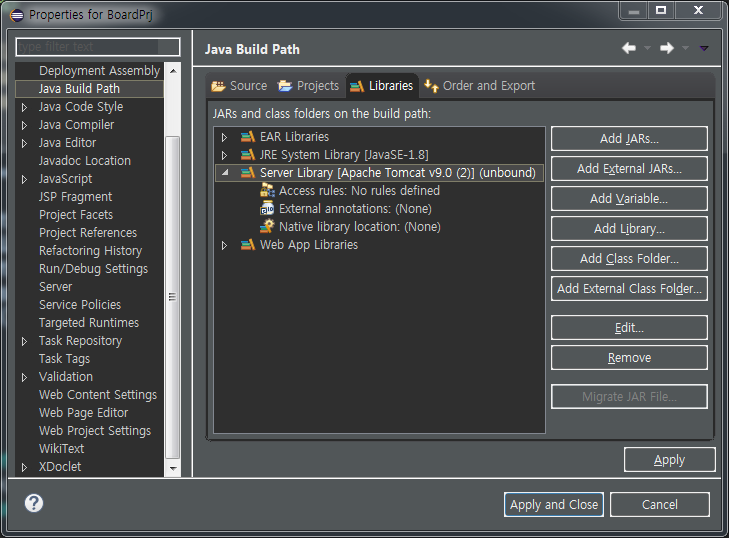Click Add Class Folder... button
This screenshot has width=729, height=538.
629,259
